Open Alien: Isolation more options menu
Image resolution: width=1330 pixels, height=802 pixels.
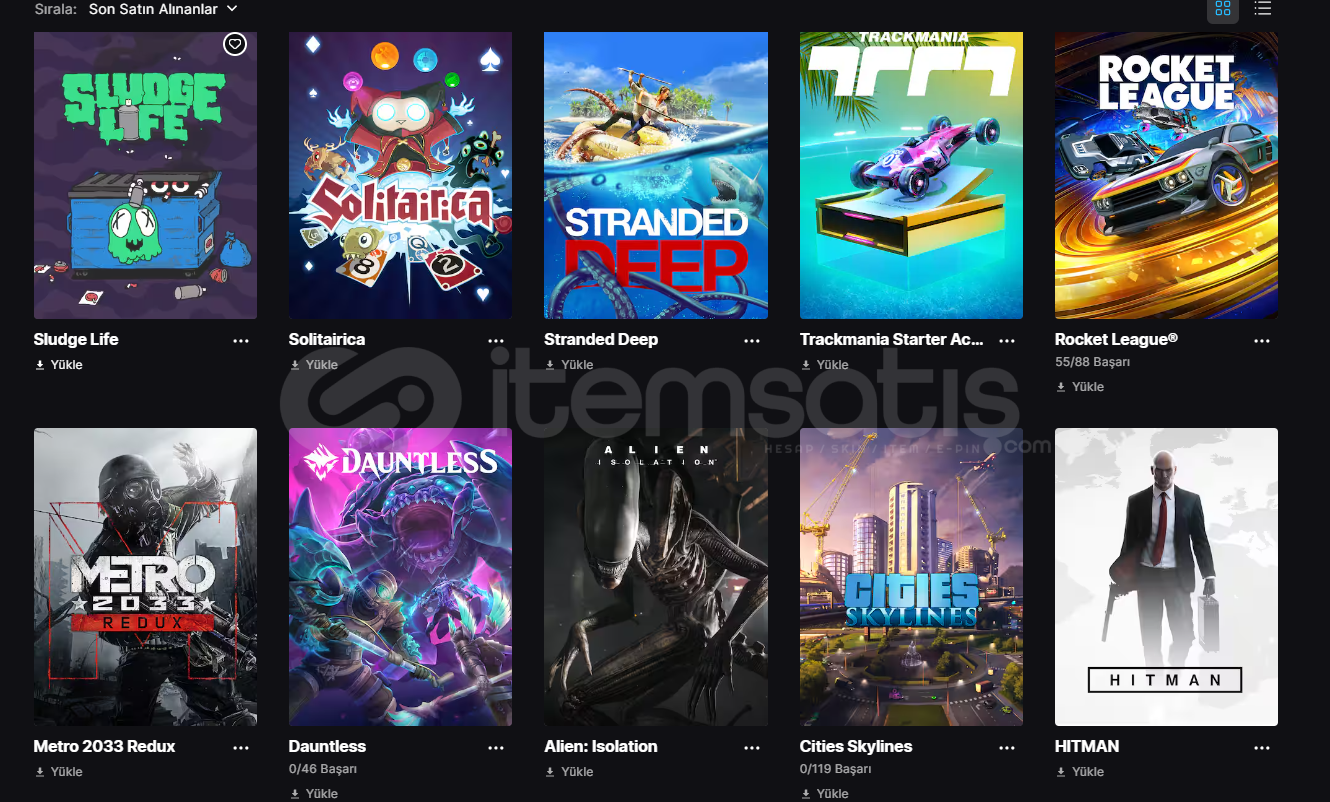752,747
